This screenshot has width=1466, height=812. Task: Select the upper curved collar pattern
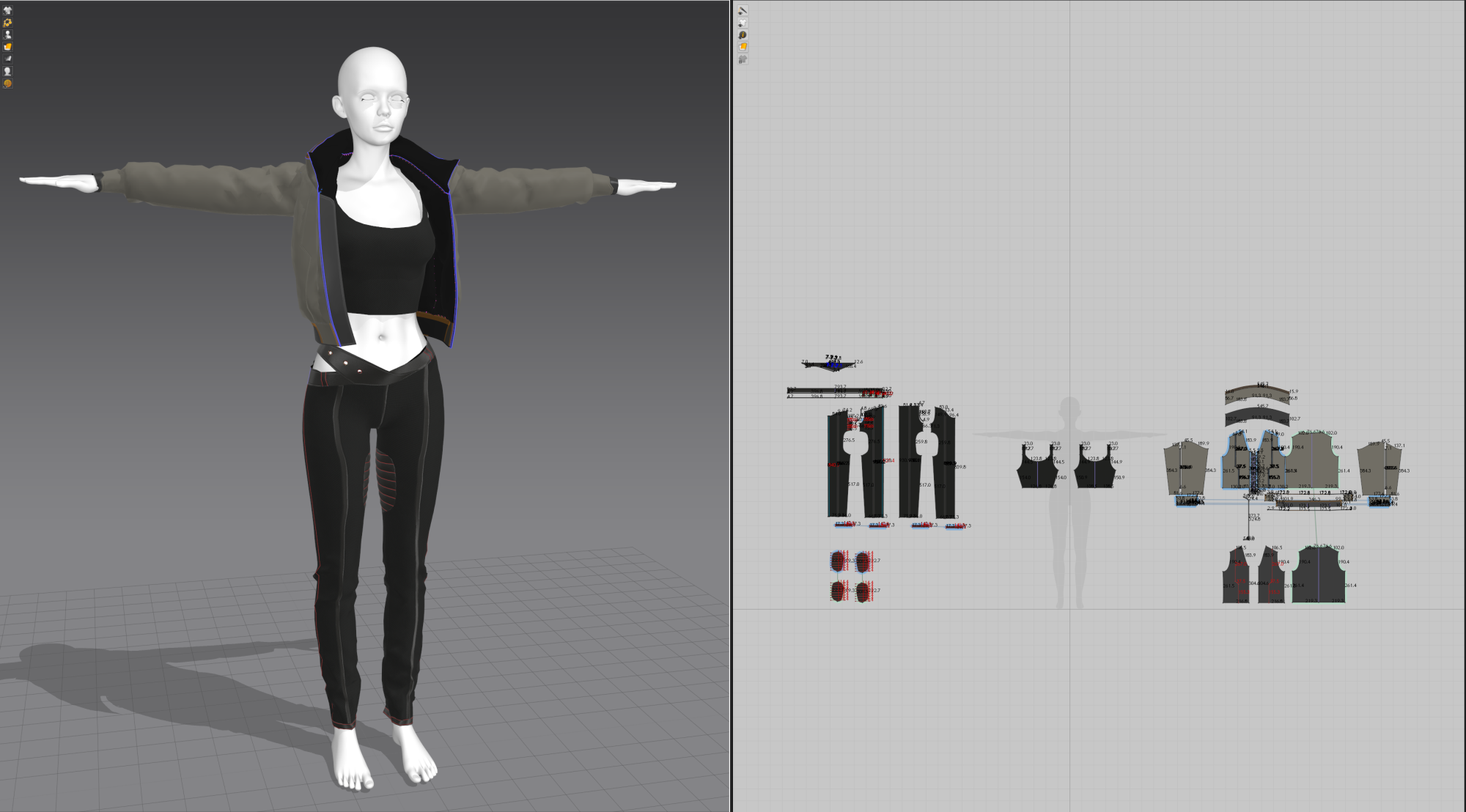pos(1256,392)
